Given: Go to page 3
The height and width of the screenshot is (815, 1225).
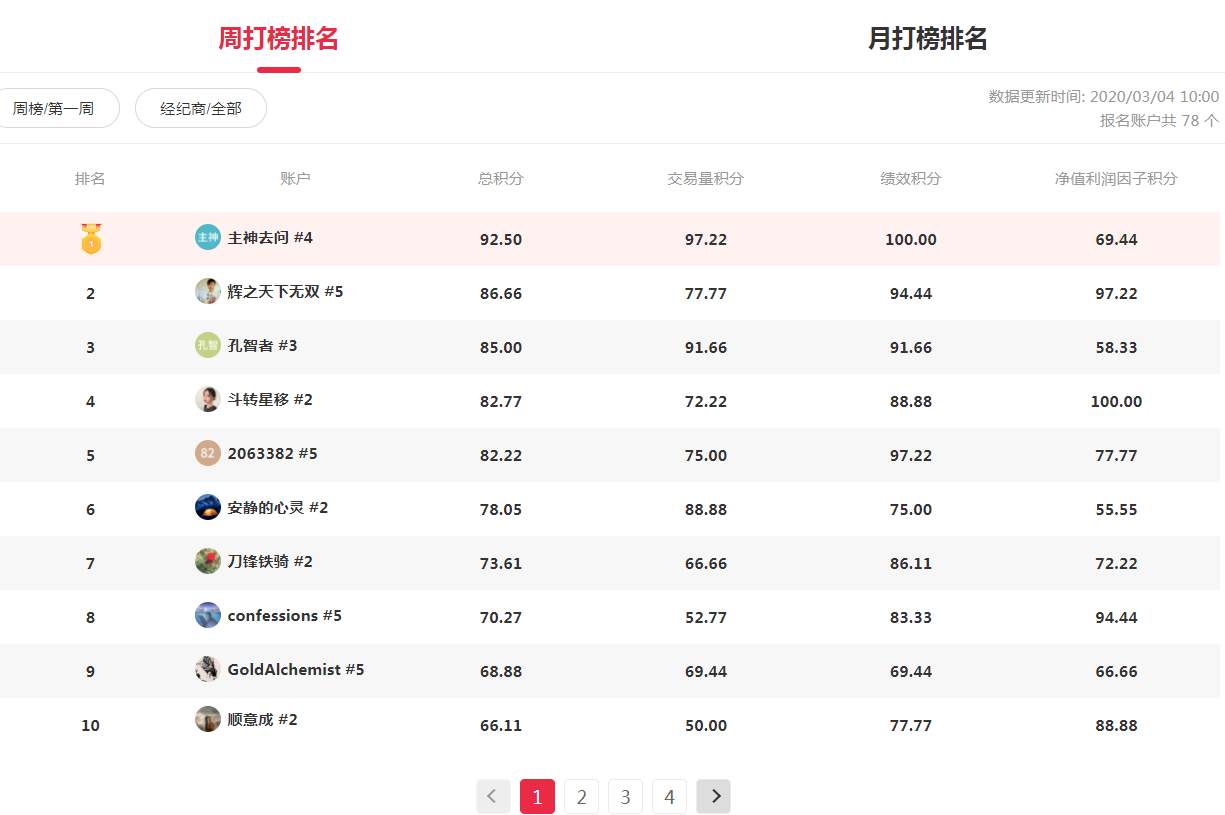Looking at the screenshot, I should pyautogui.click(x=625, y=797).
